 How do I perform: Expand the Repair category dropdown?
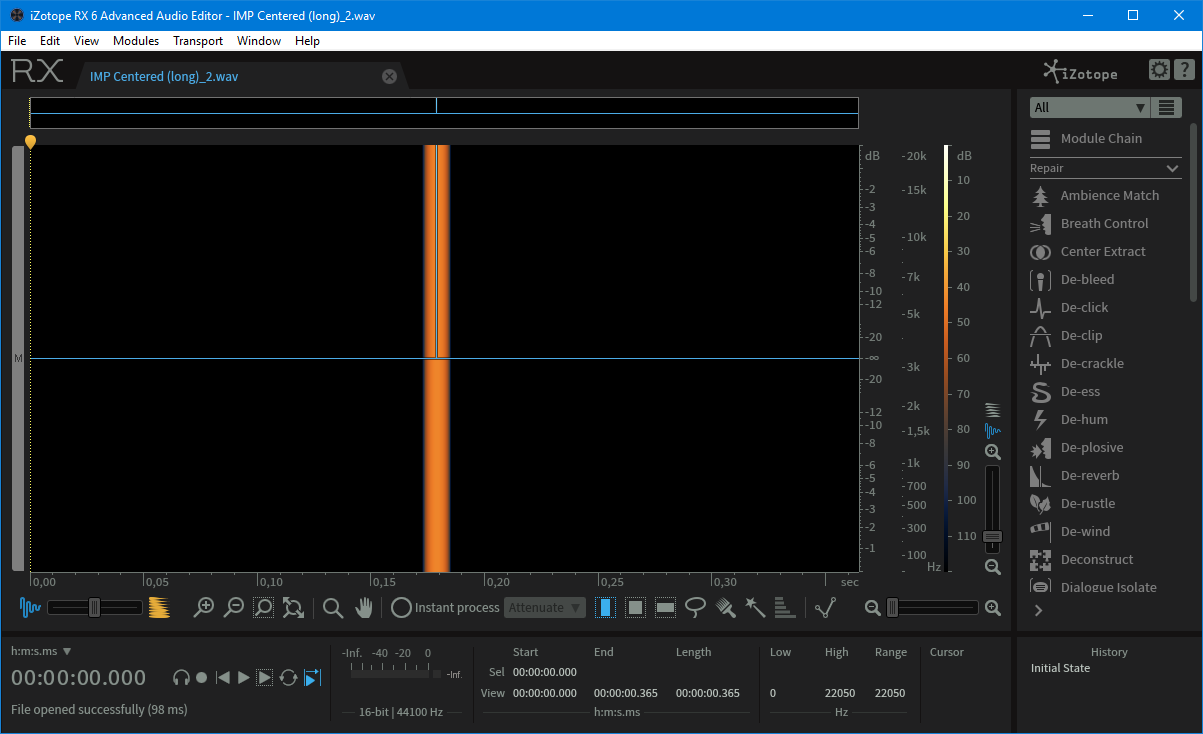tap(1105, 168)
